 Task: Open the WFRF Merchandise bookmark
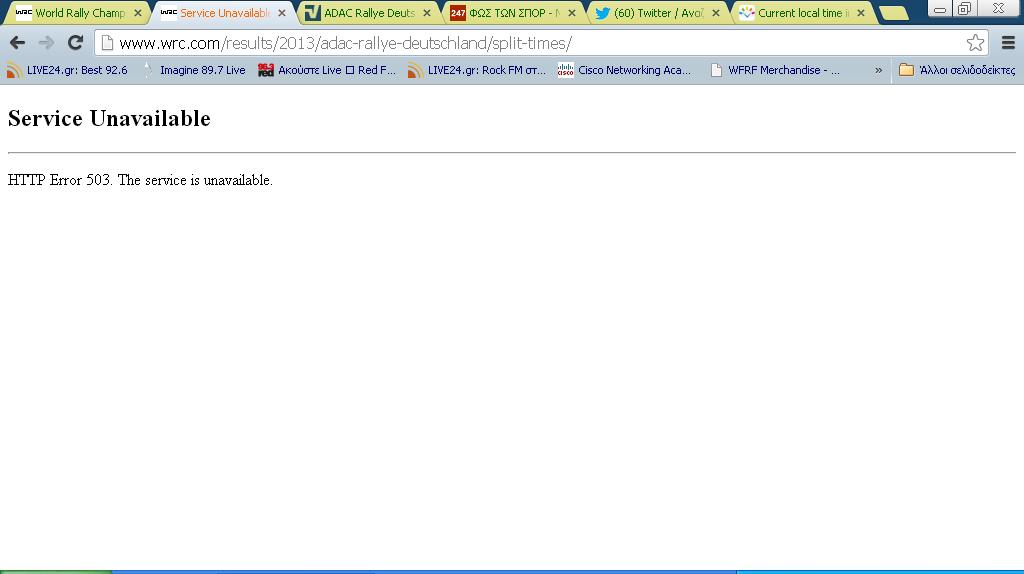click(x=774, y=70)
